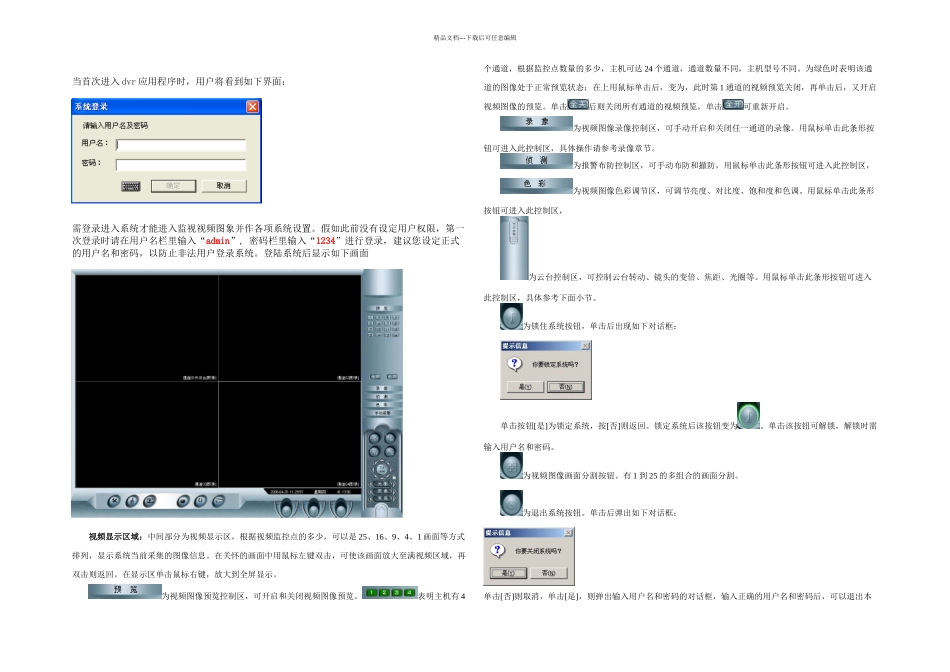This screenshot has height=672, width=950.
Task: Click the 全开 open-all preview button
Action: (733, 104)
